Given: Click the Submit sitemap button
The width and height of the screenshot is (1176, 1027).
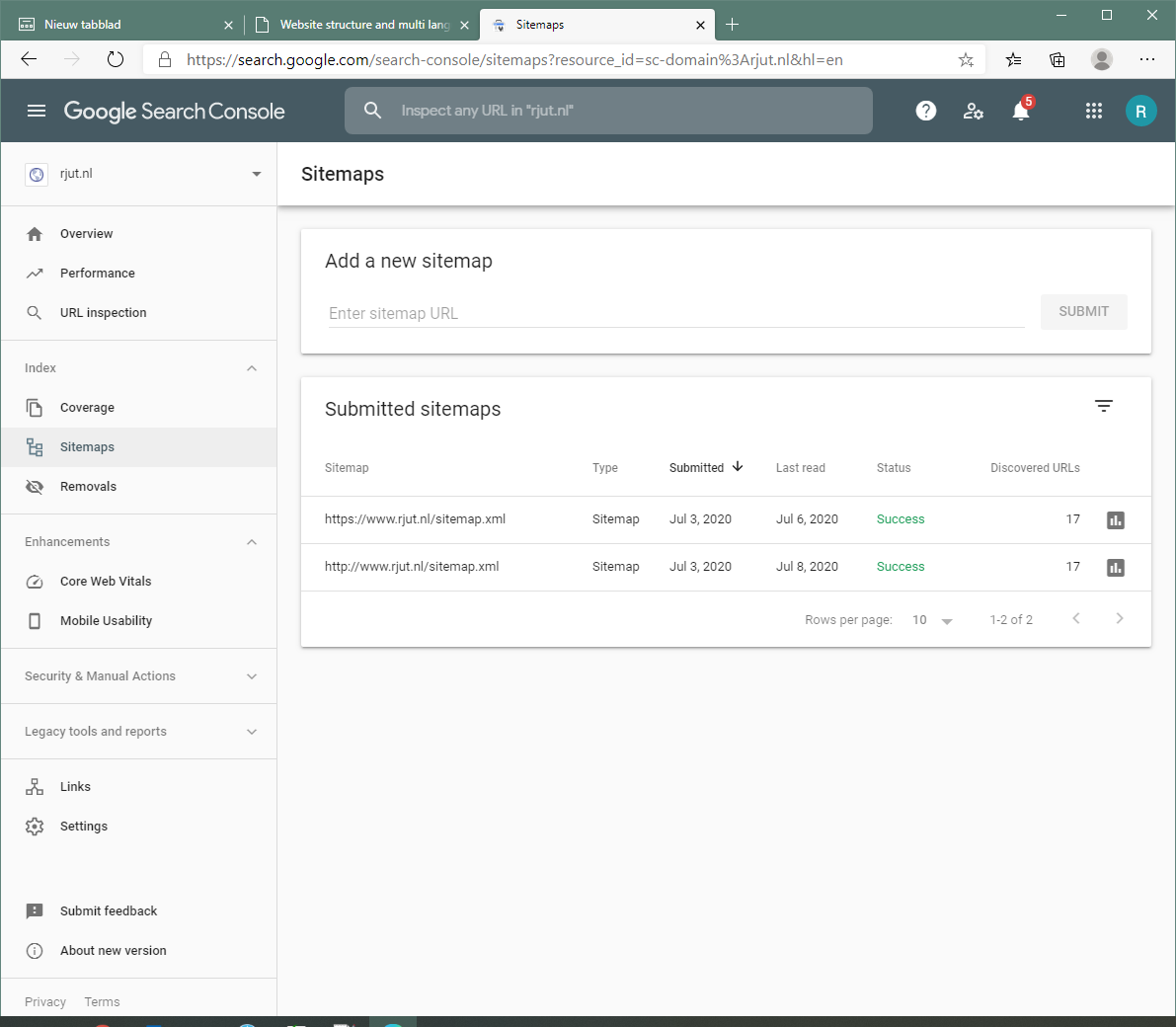Looking at the screenshot, I should click(1083, 311).
